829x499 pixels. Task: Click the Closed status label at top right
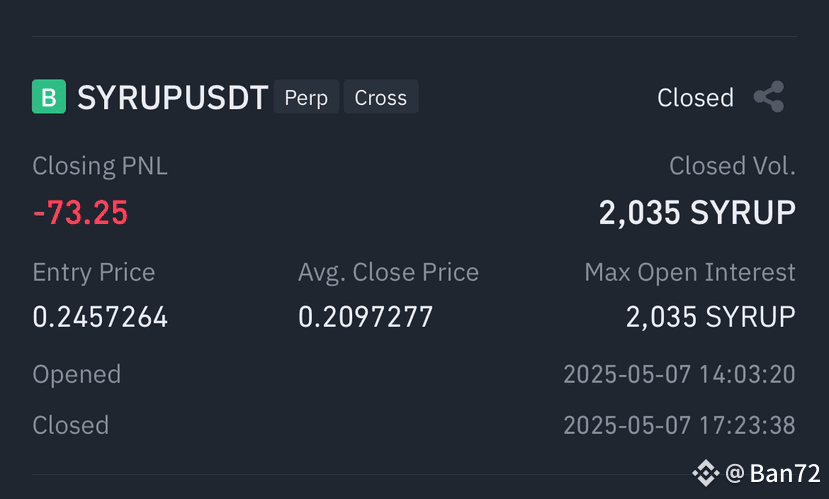tap(695, 98)
